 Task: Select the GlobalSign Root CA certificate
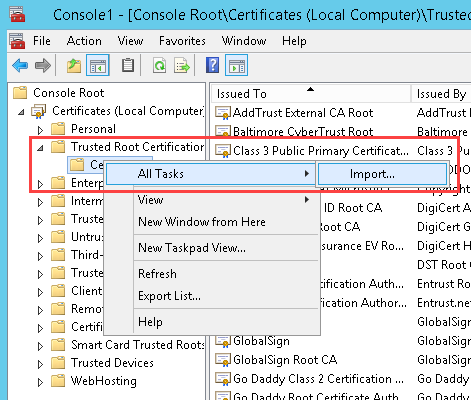285,360
